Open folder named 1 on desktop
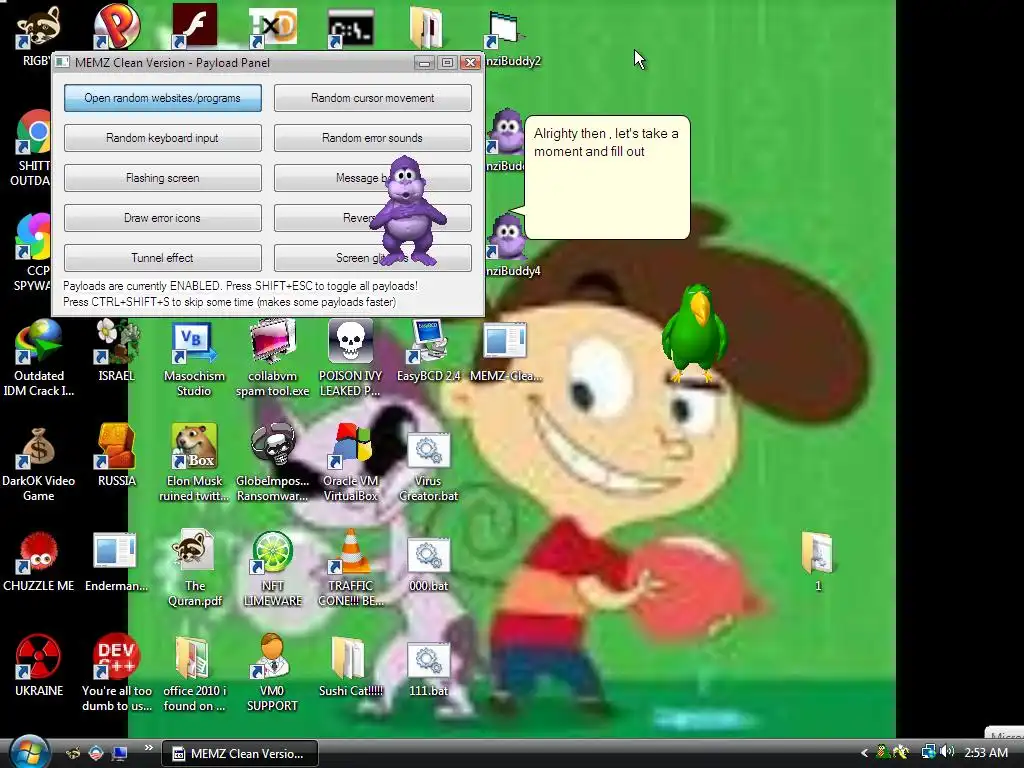This screenshot has height=768, width=1024. click(818, 560)
